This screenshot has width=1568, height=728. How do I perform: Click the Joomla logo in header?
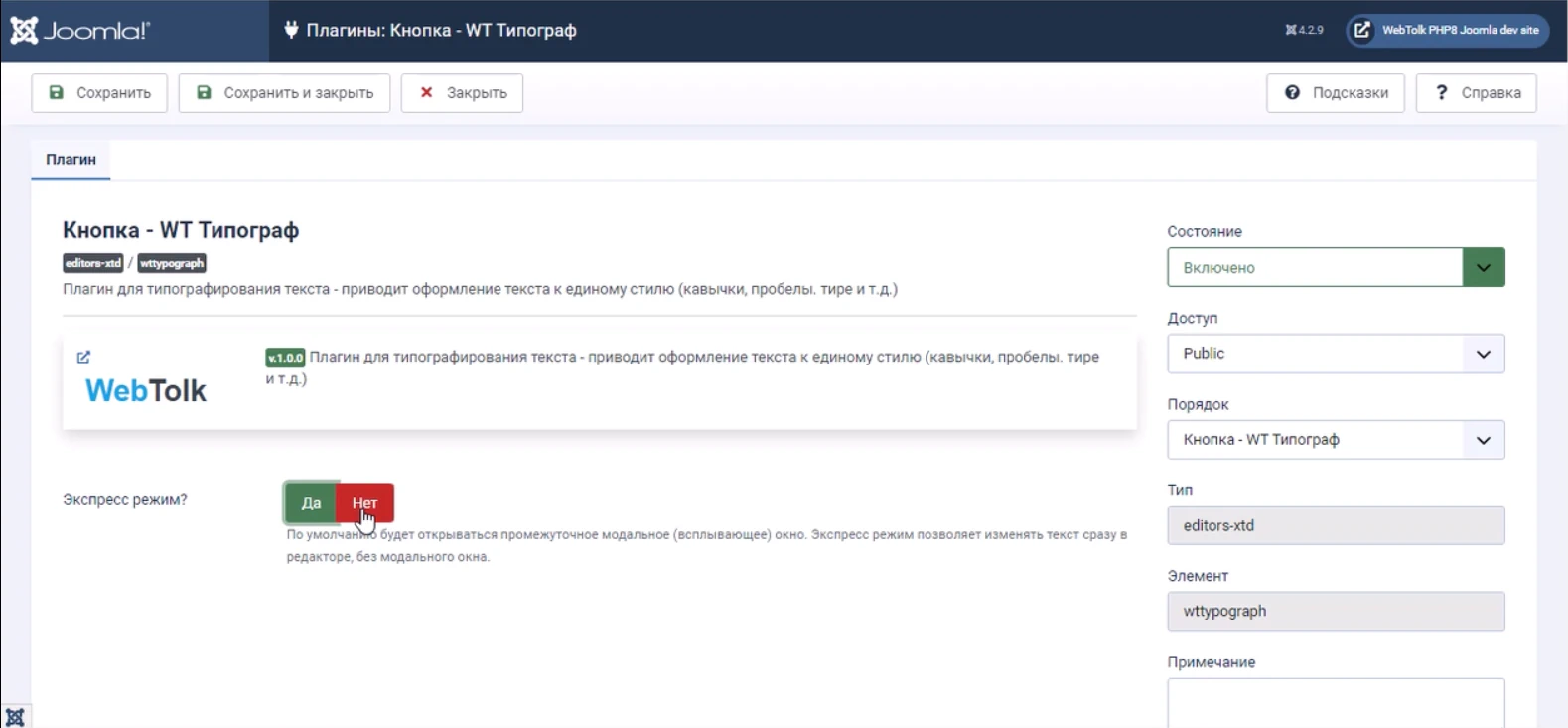click(x=80, y=31)
